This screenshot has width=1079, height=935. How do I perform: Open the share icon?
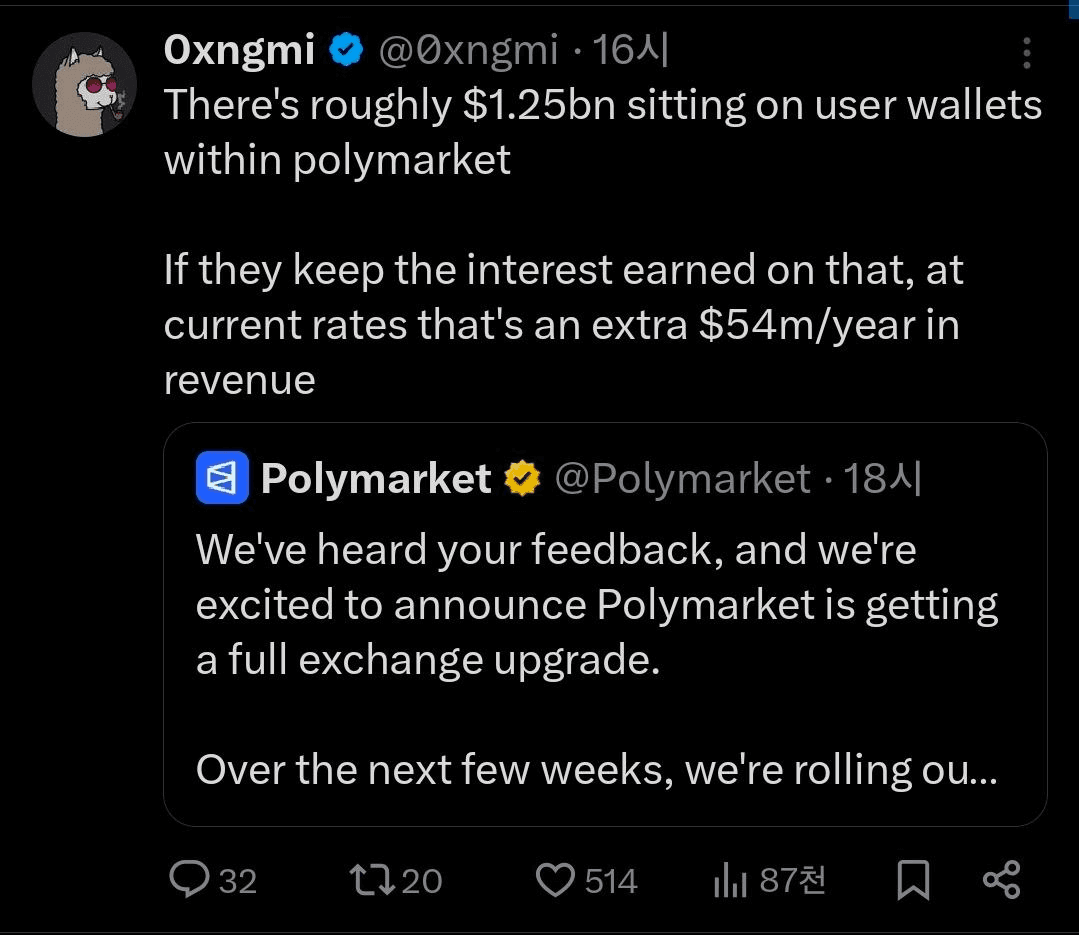click(1001, 880)
